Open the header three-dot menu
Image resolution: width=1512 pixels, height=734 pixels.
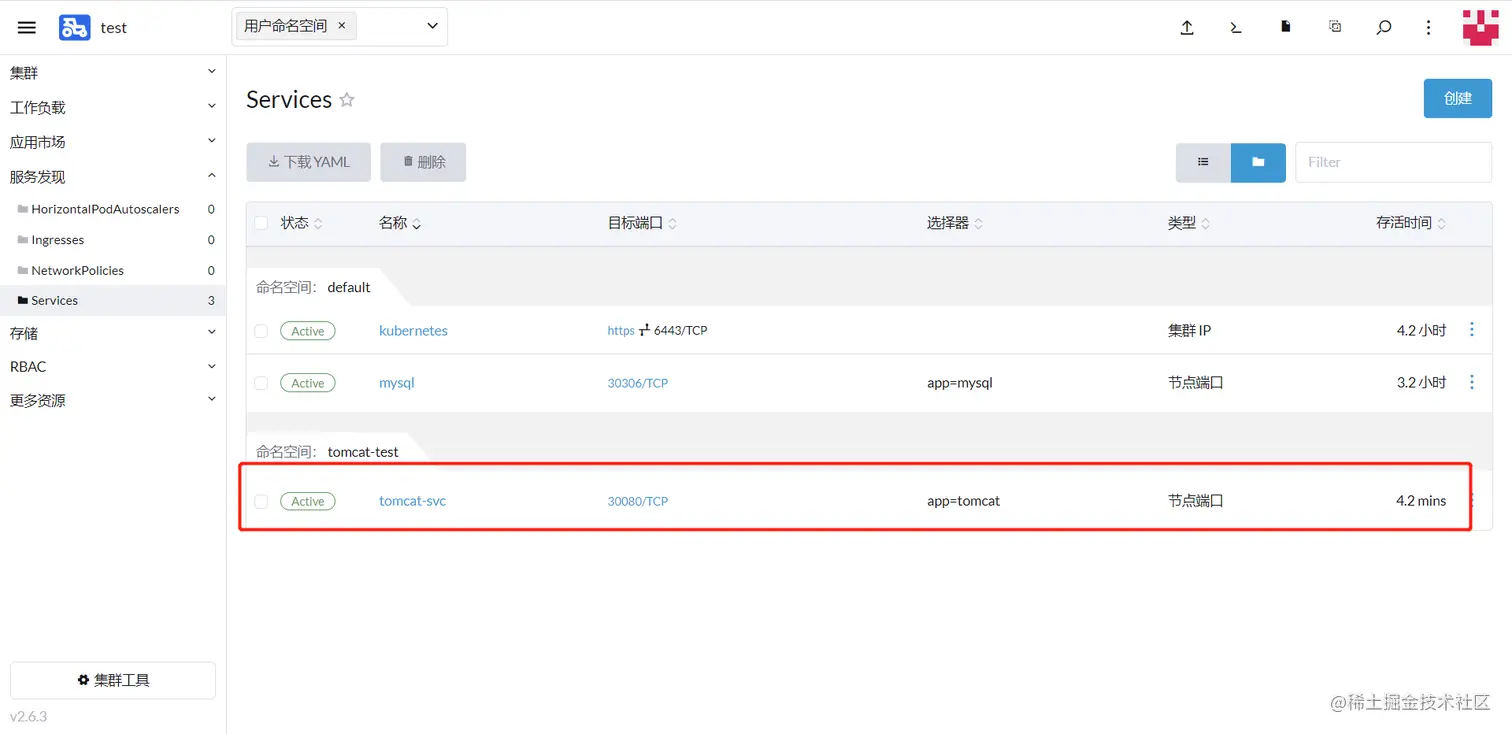[x=1429, y=28]
